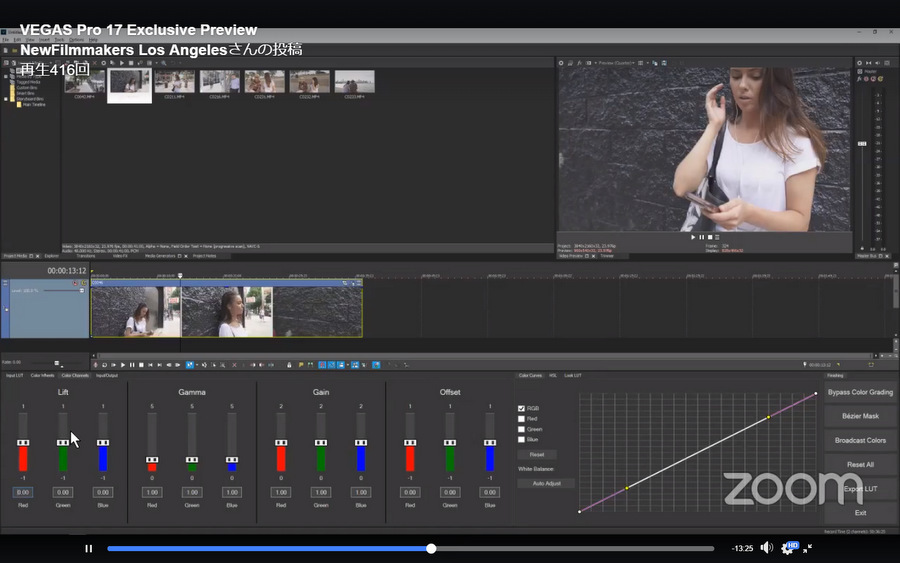Switch to the Color Wheels tab

pyautogui.click(x=42, y=375)
